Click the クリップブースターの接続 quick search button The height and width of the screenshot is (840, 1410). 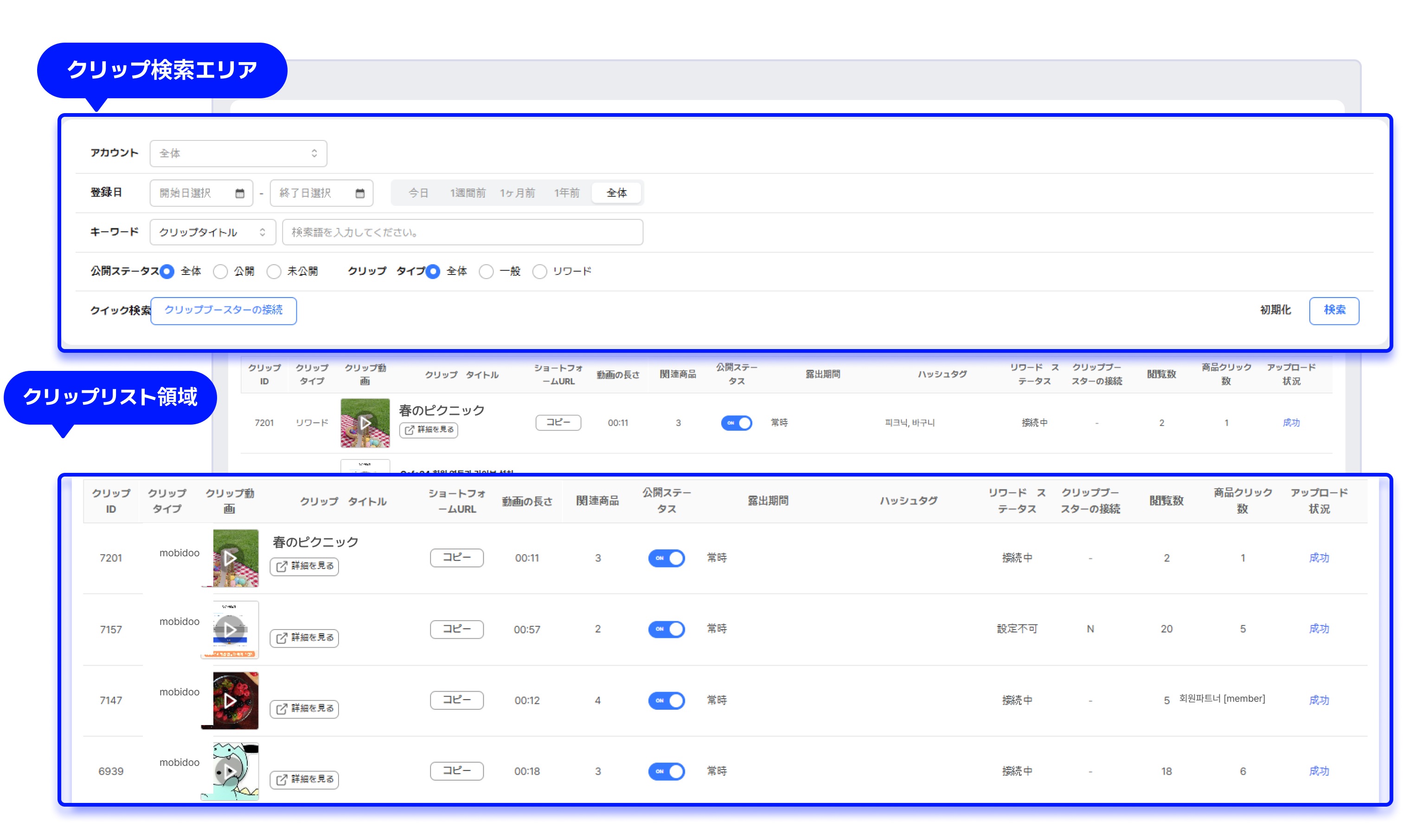(x=223, y=310)
